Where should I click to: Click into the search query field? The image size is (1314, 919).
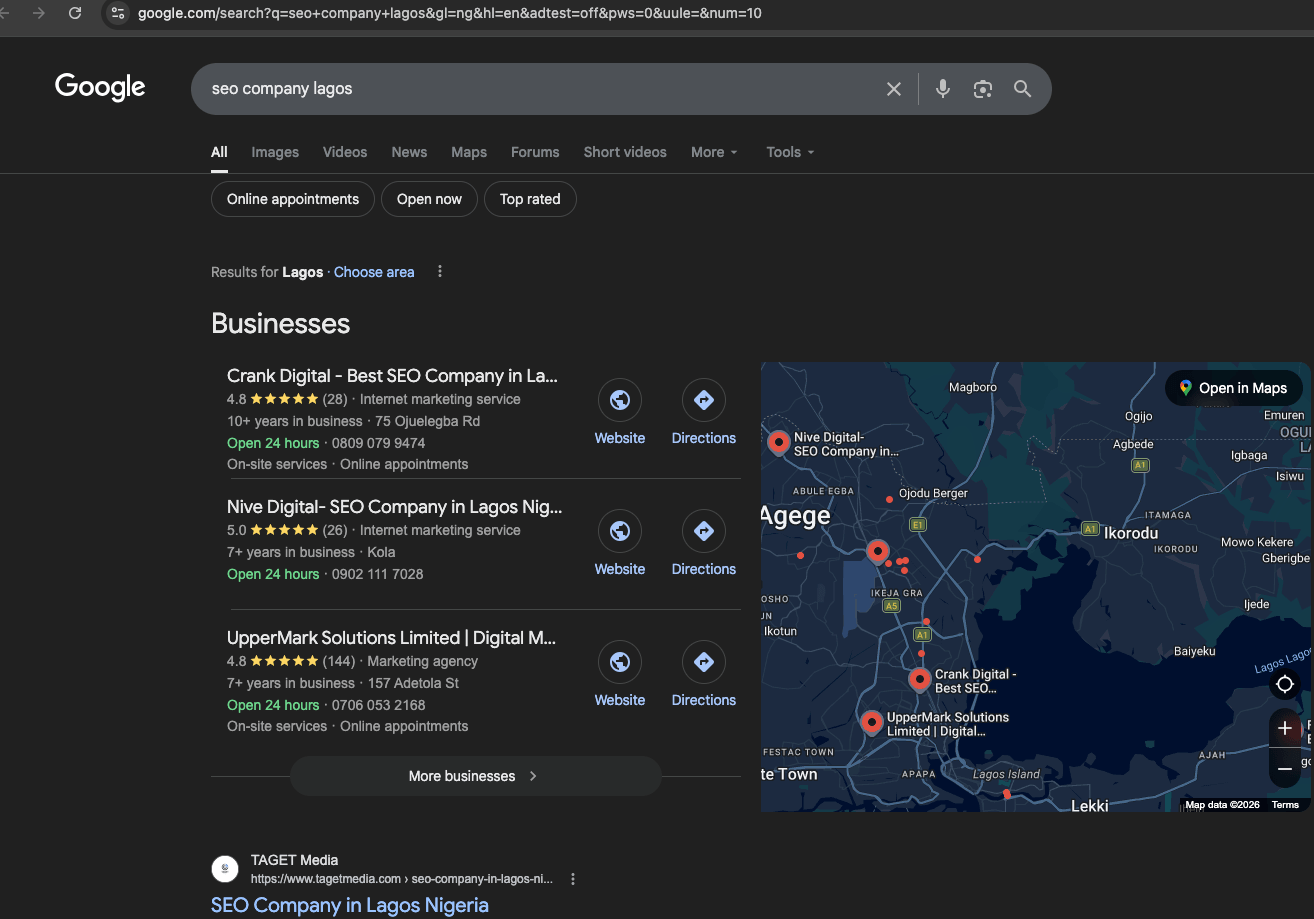[540, 89]
